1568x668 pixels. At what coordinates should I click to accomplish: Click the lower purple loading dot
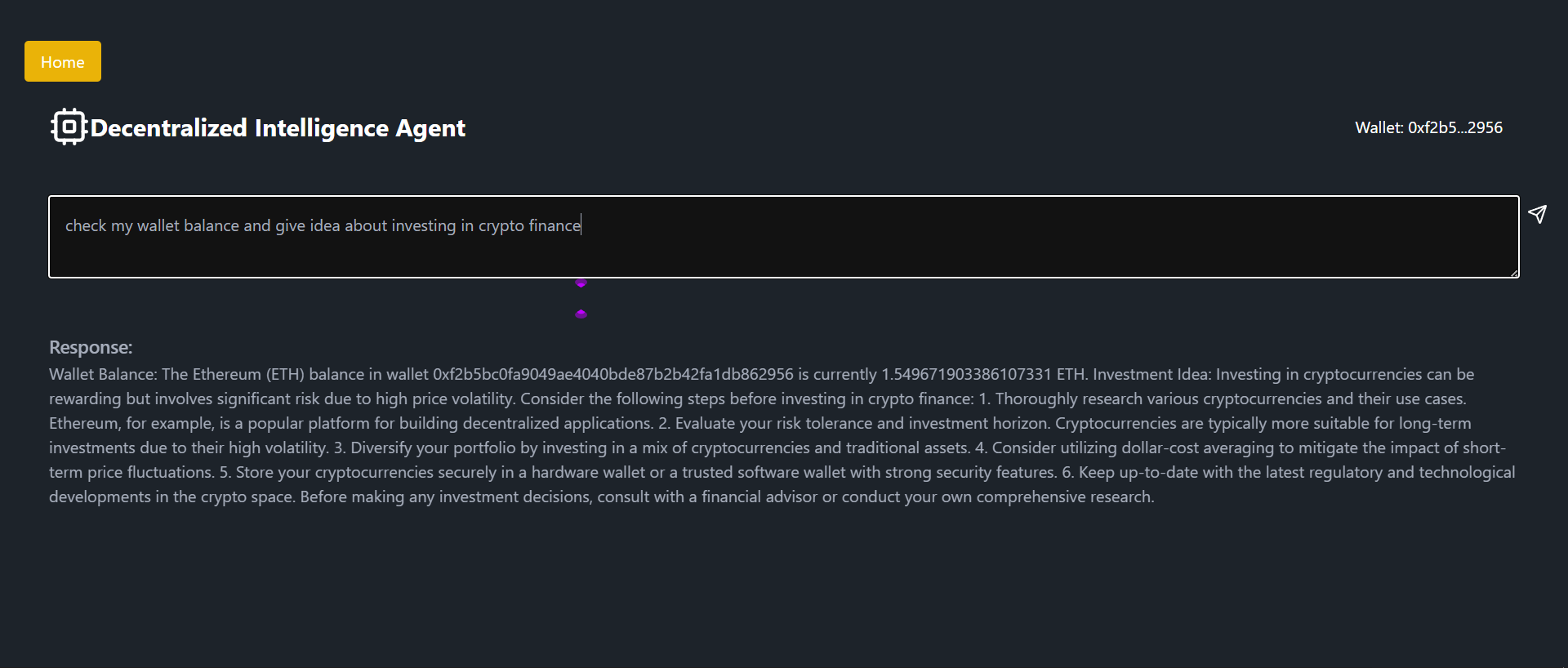(581, 313)
